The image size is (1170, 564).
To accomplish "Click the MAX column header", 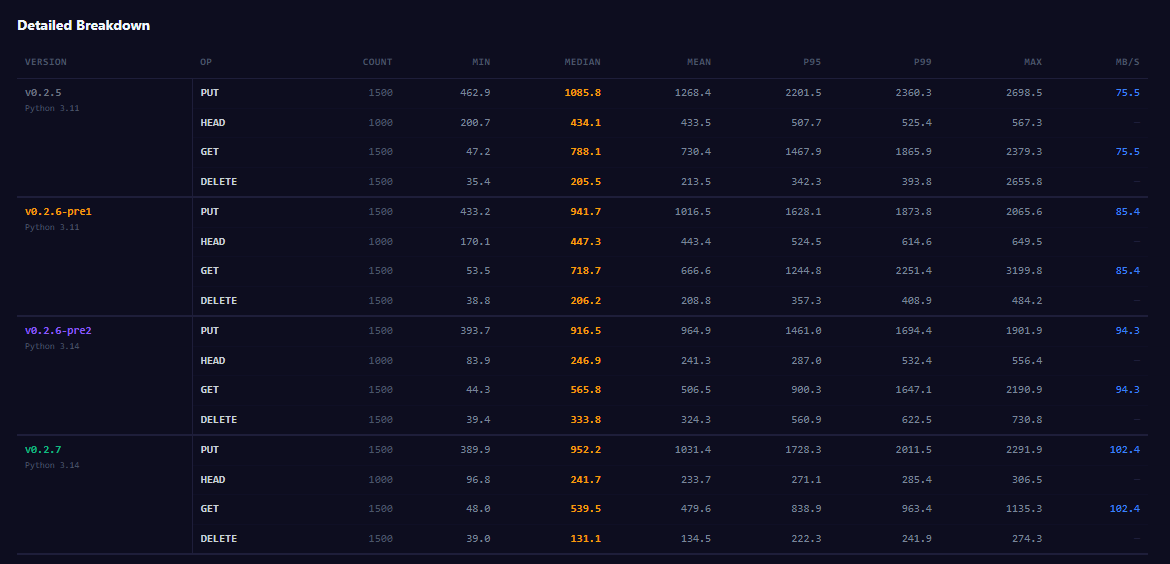I will [x=1032, y=62].
